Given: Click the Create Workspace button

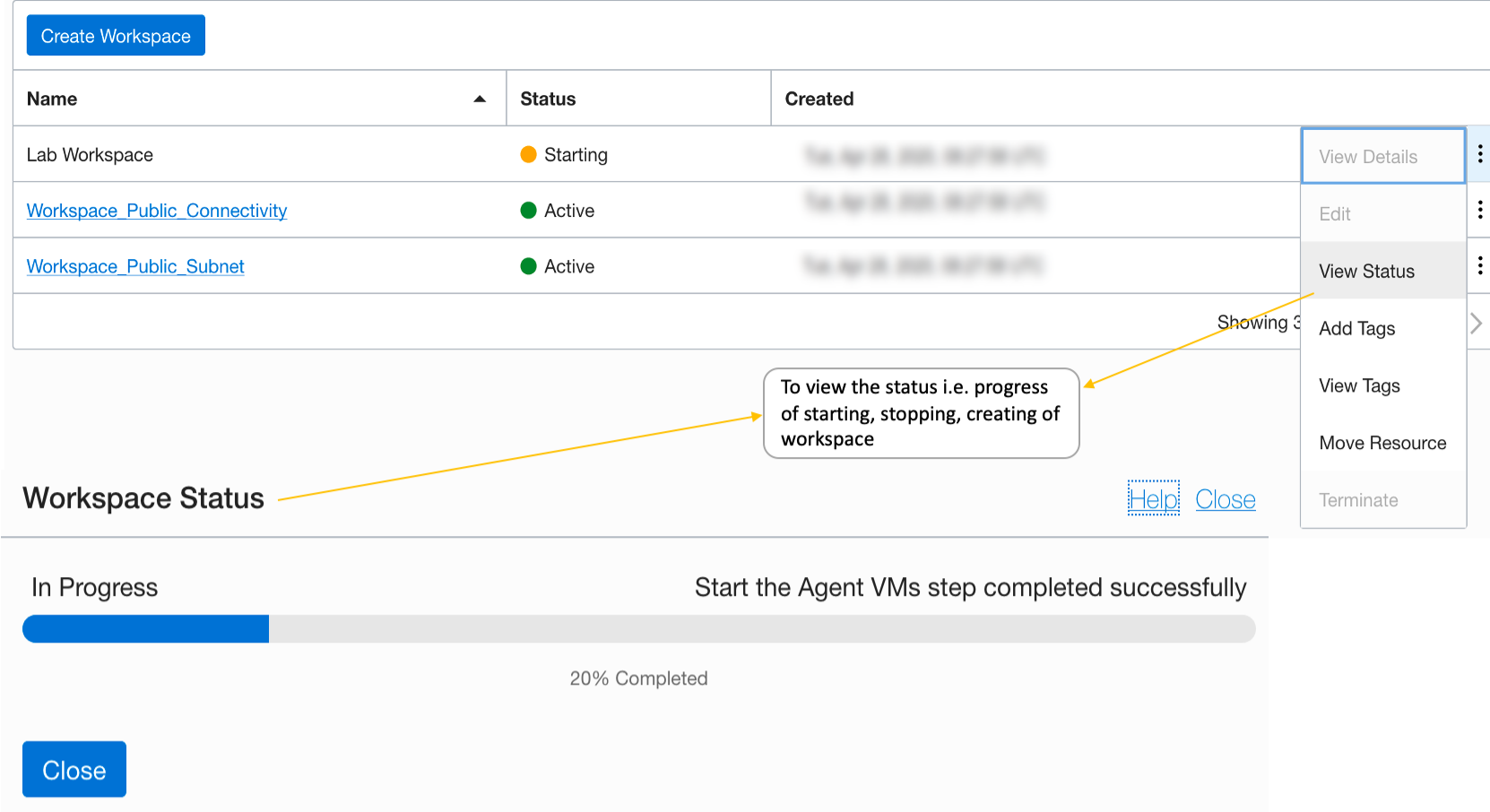Looking at the screenshot, I should [116, 36].
